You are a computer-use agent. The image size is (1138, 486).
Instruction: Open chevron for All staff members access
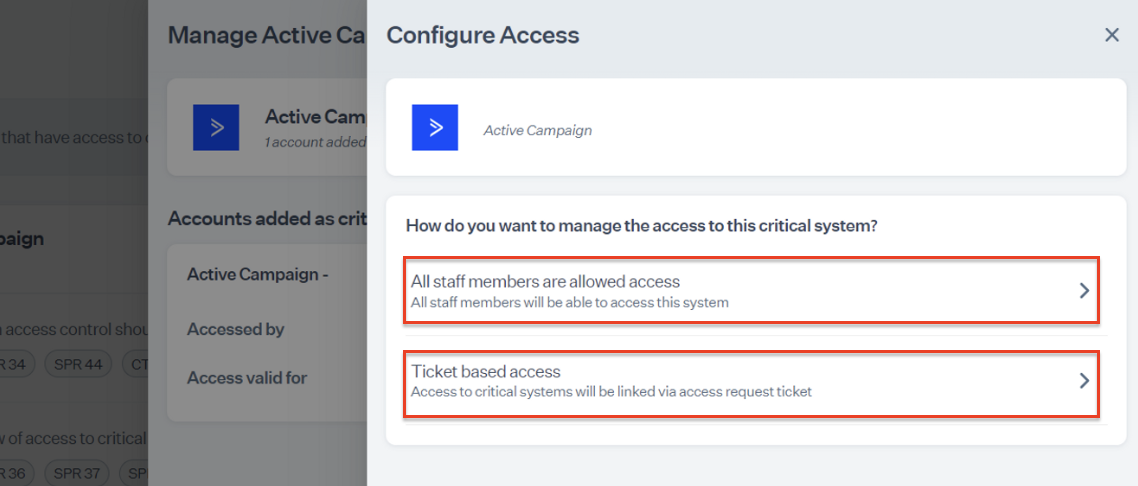pyautogui.click(x=1083, y=291)
